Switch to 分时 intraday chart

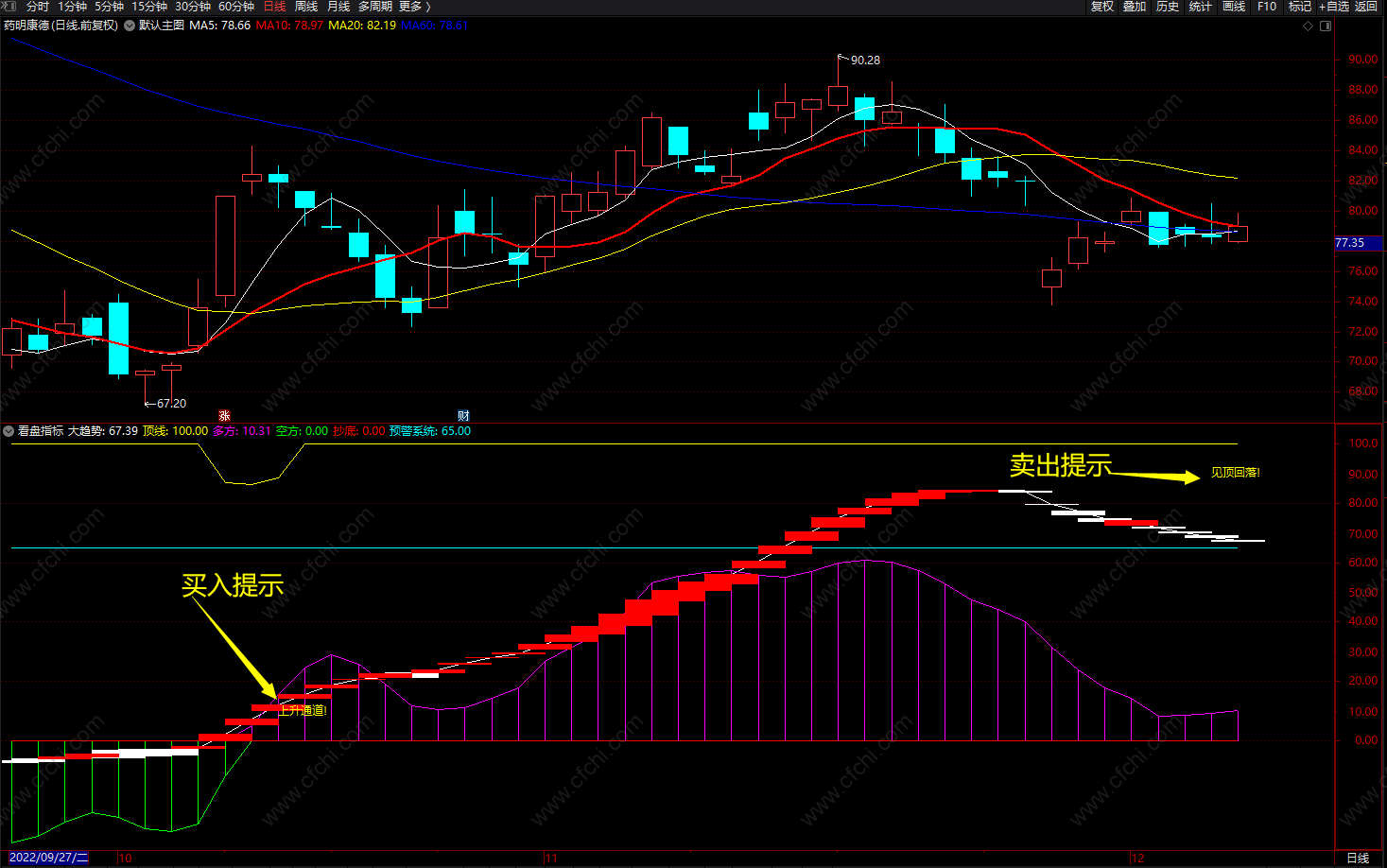click(x=38, y=7)
